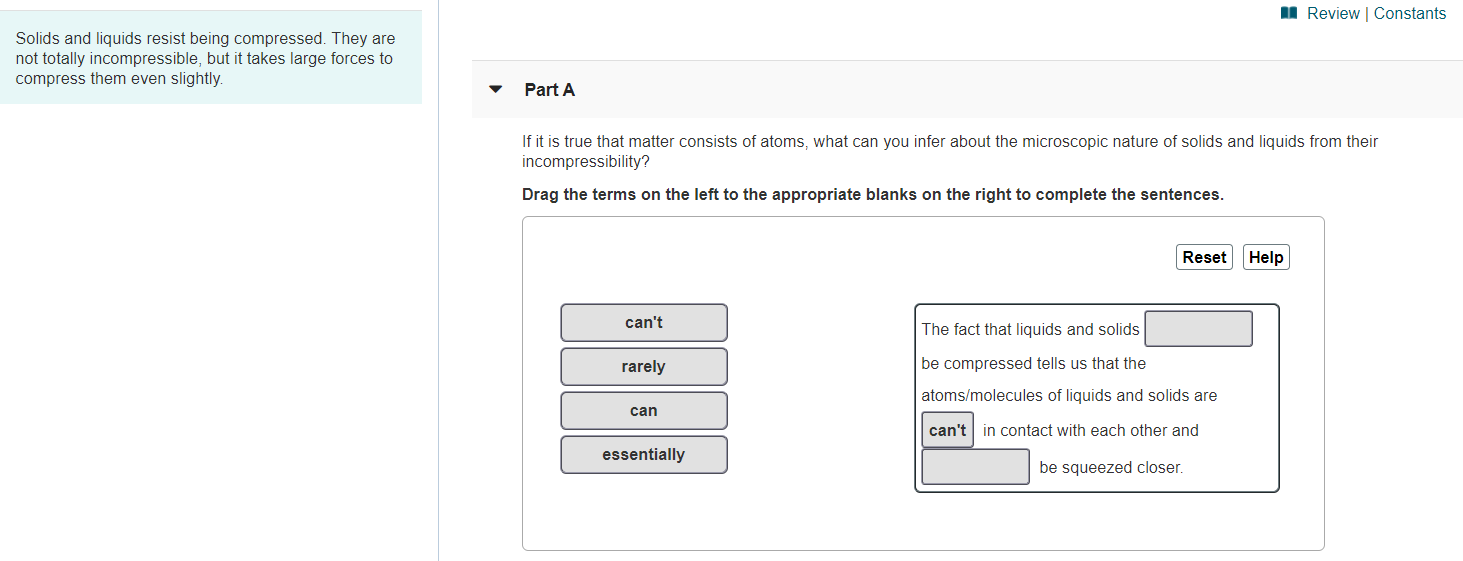
Task: Open the Review link
Action: (x=1333, y=13)
